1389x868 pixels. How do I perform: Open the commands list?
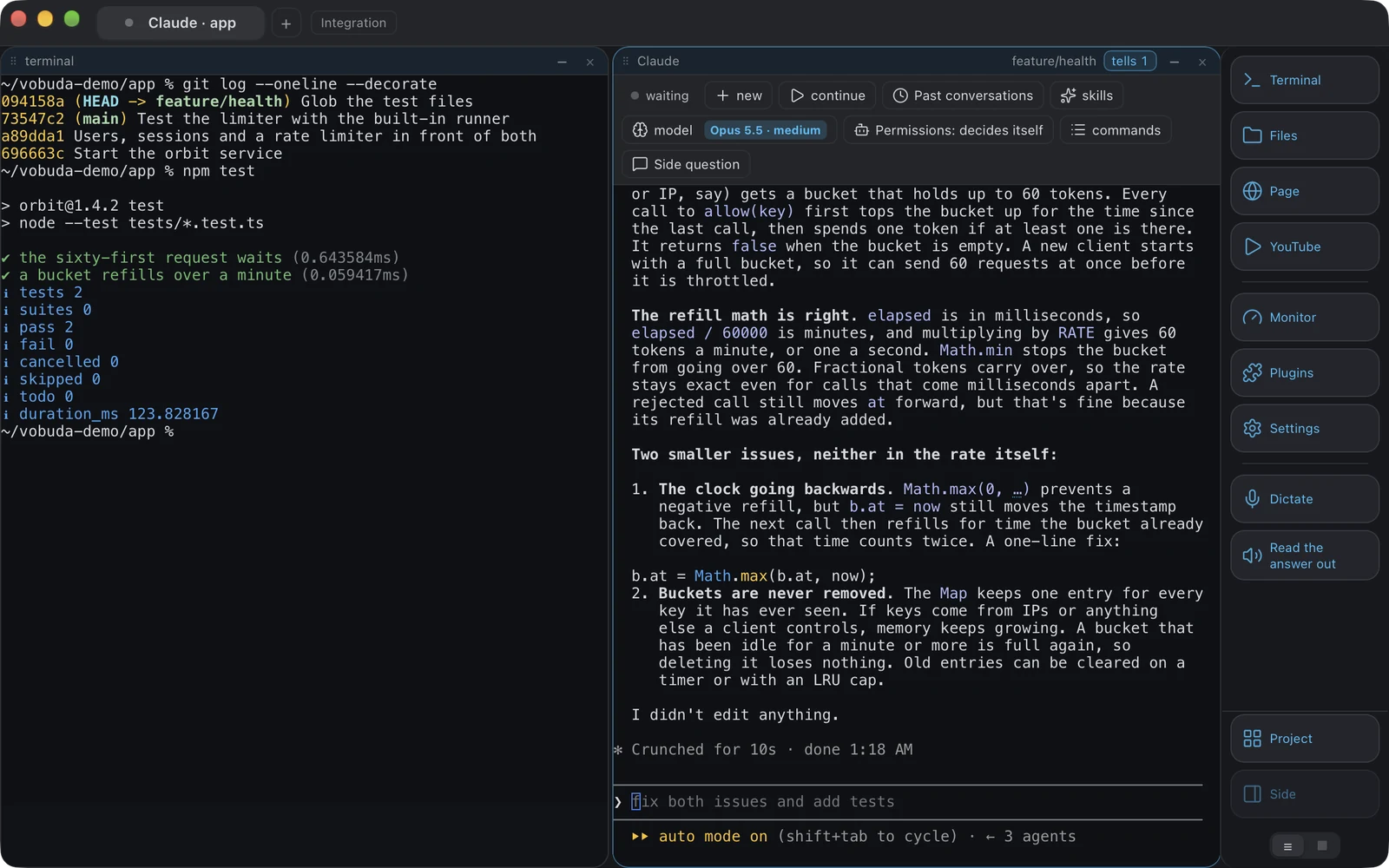coord(1116,130)
